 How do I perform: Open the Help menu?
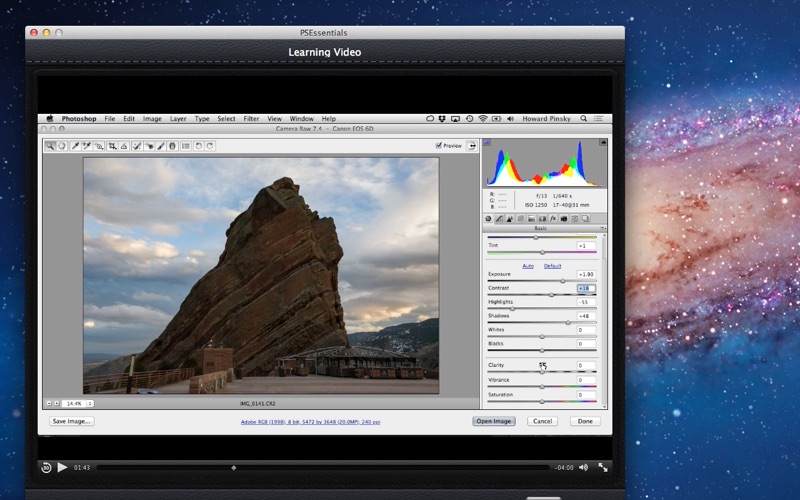click(329, 118)
